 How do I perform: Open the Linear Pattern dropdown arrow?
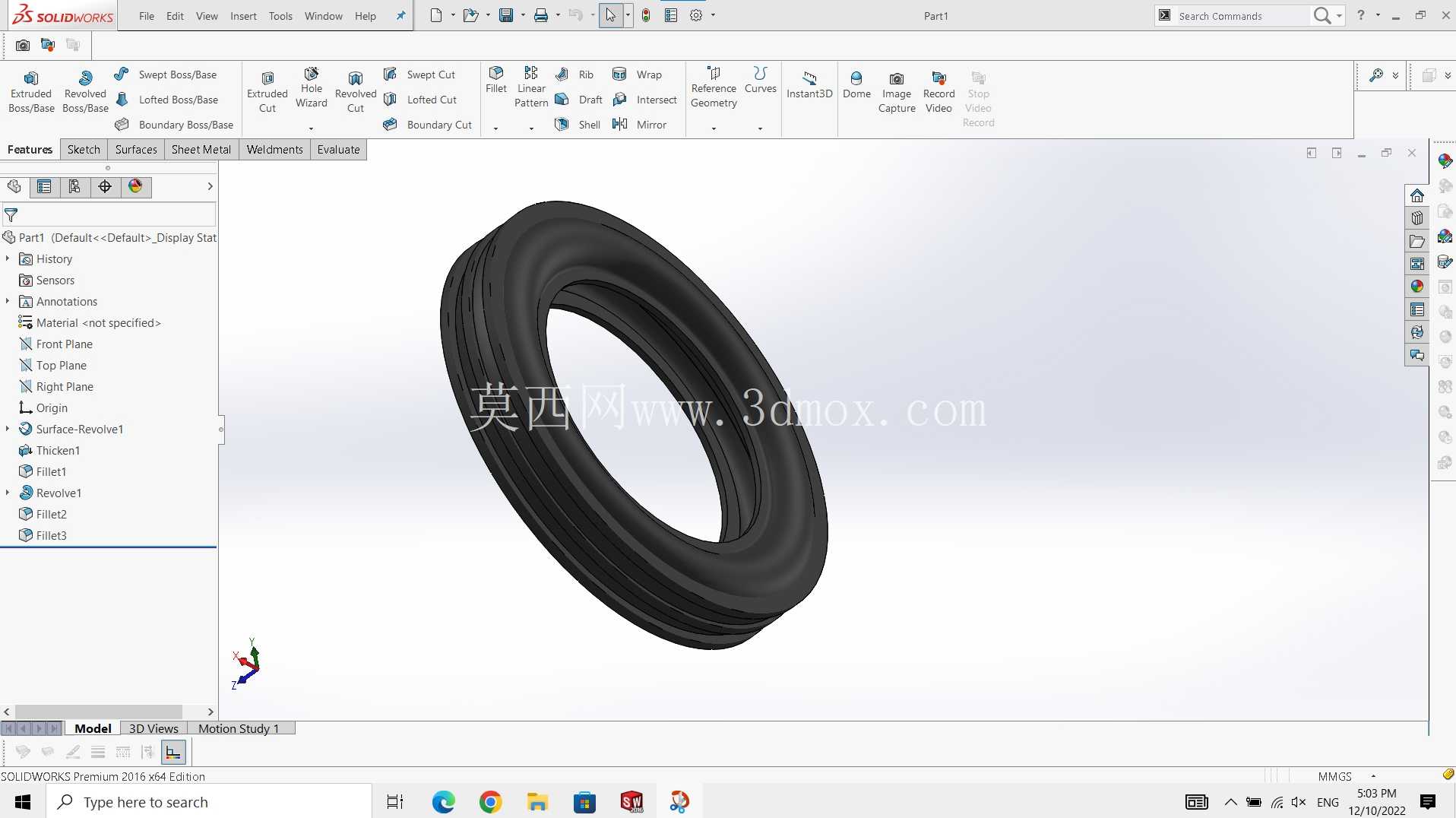point(531,128)
